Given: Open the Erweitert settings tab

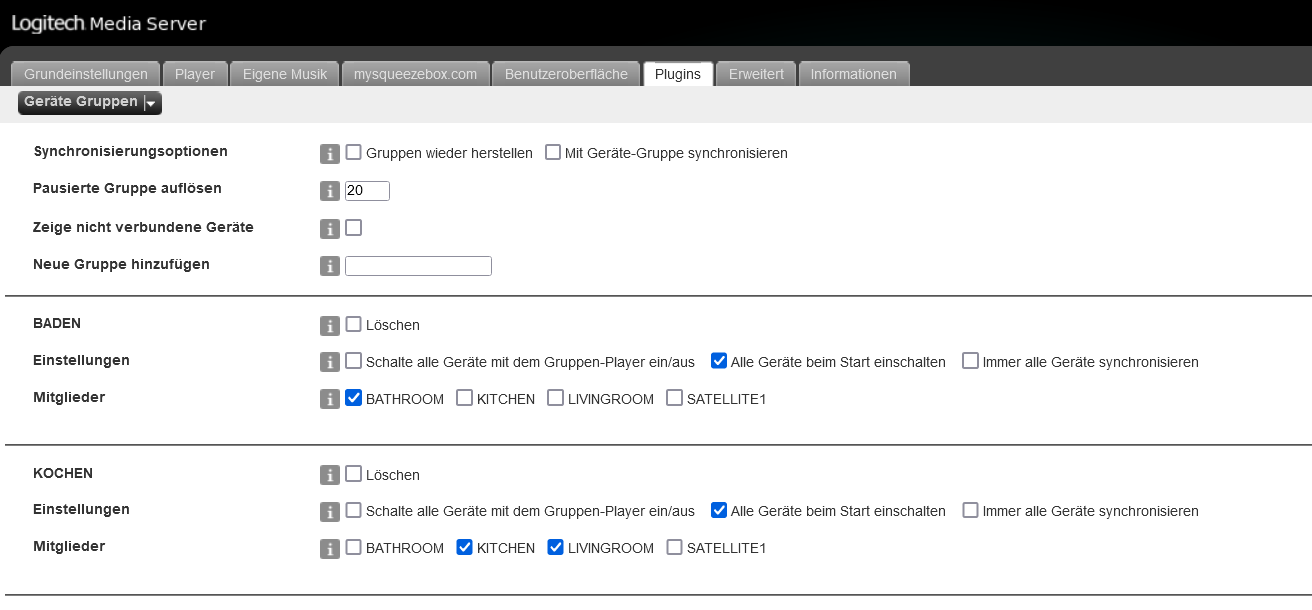Looking at the screenshot, I should point(756,74).
